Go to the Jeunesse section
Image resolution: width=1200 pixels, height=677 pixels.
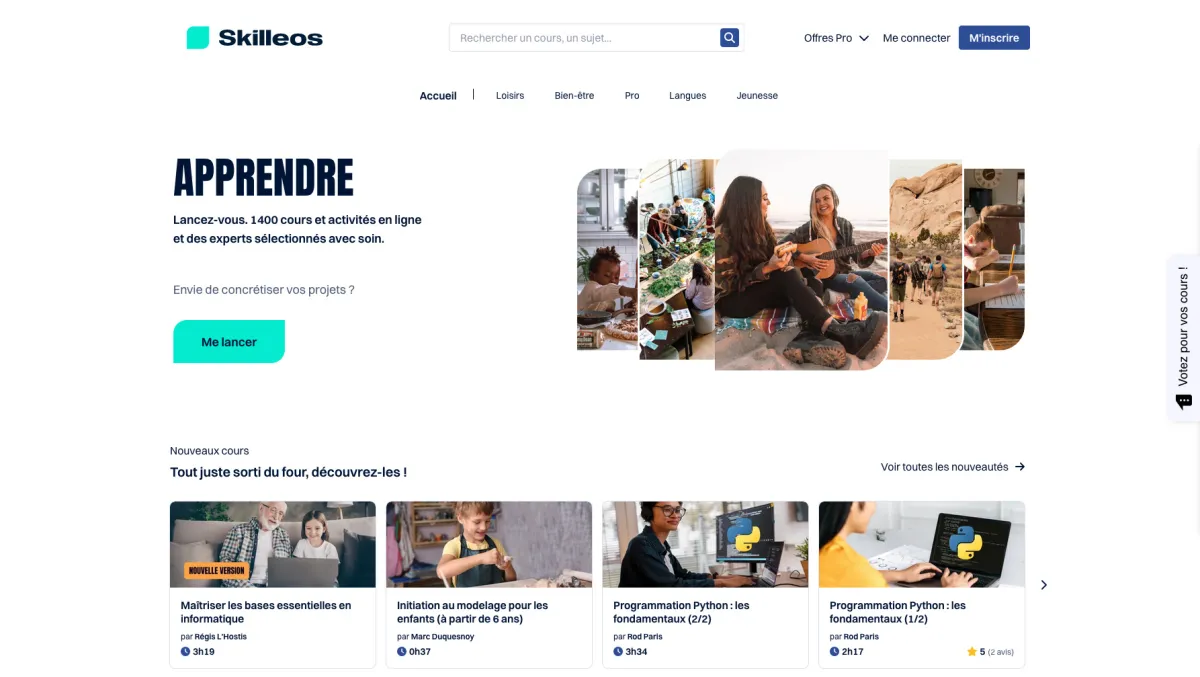click(757, 96)
